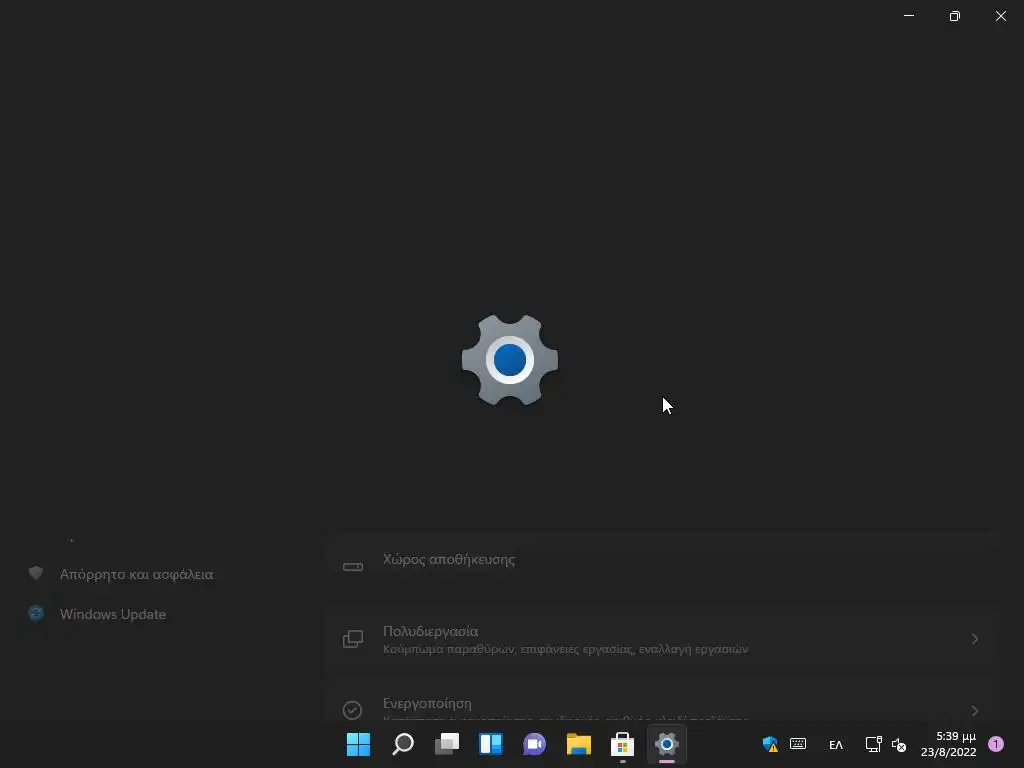Screen dimensions: 1024x768
Task: Open taskbar Search
Action: pos(402,744)
